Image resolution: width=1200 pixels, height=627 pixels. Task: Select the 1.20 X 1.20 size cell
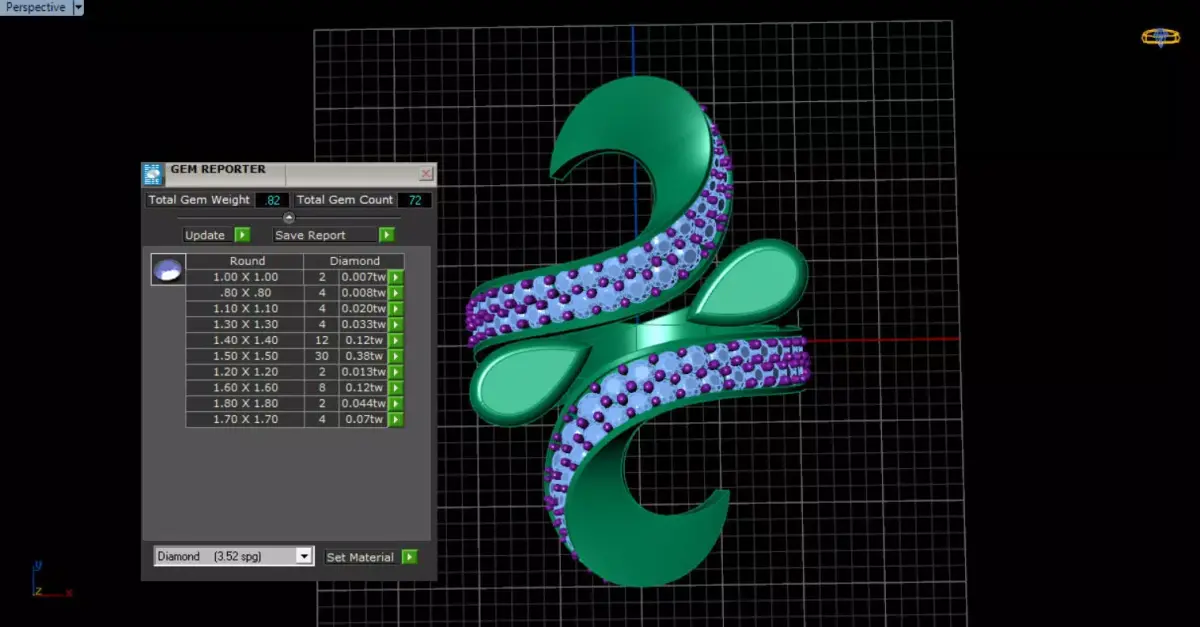(x=245, y=372)
